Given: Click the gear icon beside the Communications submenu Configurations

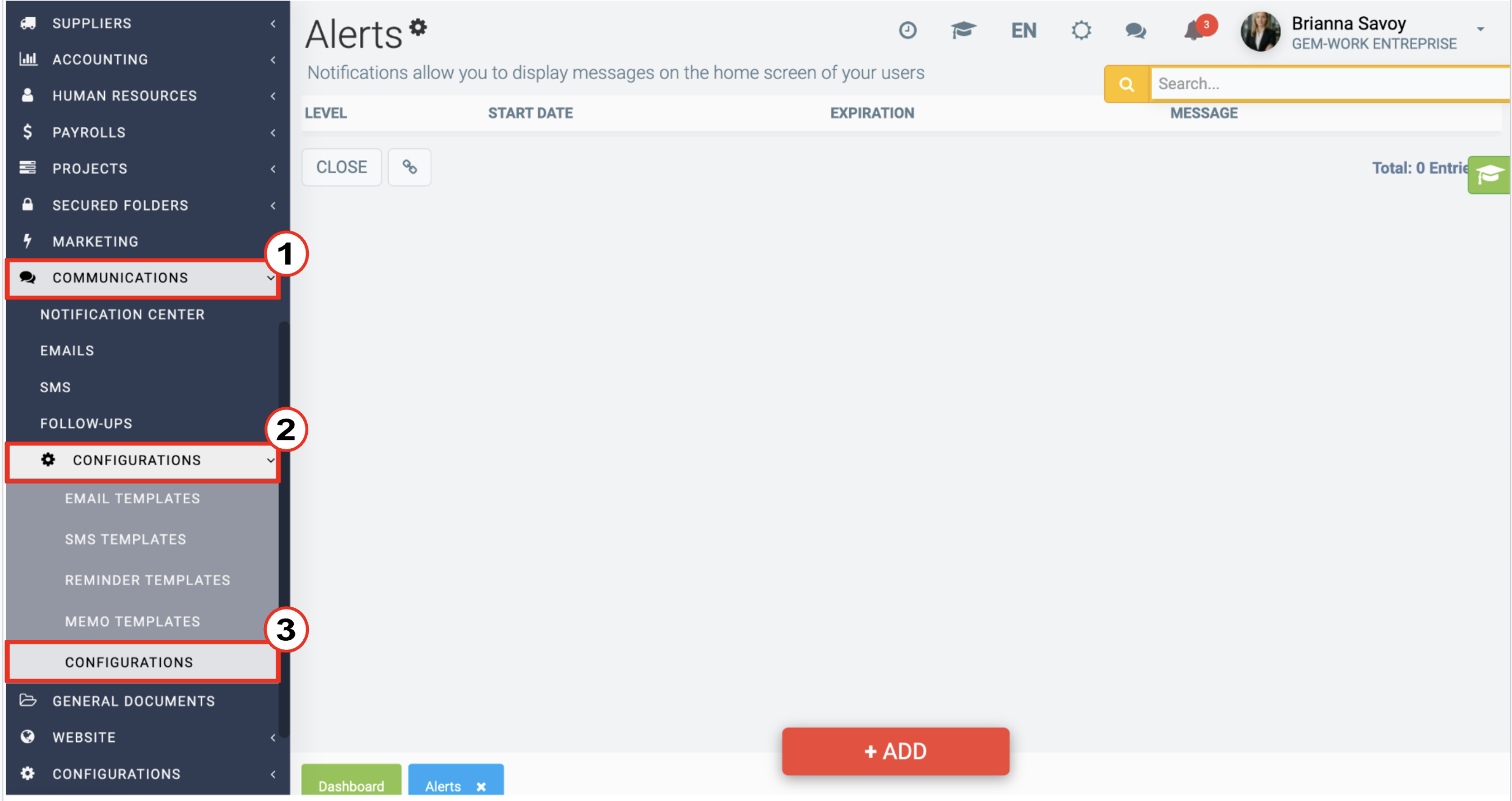Looking at the screenshot, I should point(48,460).
